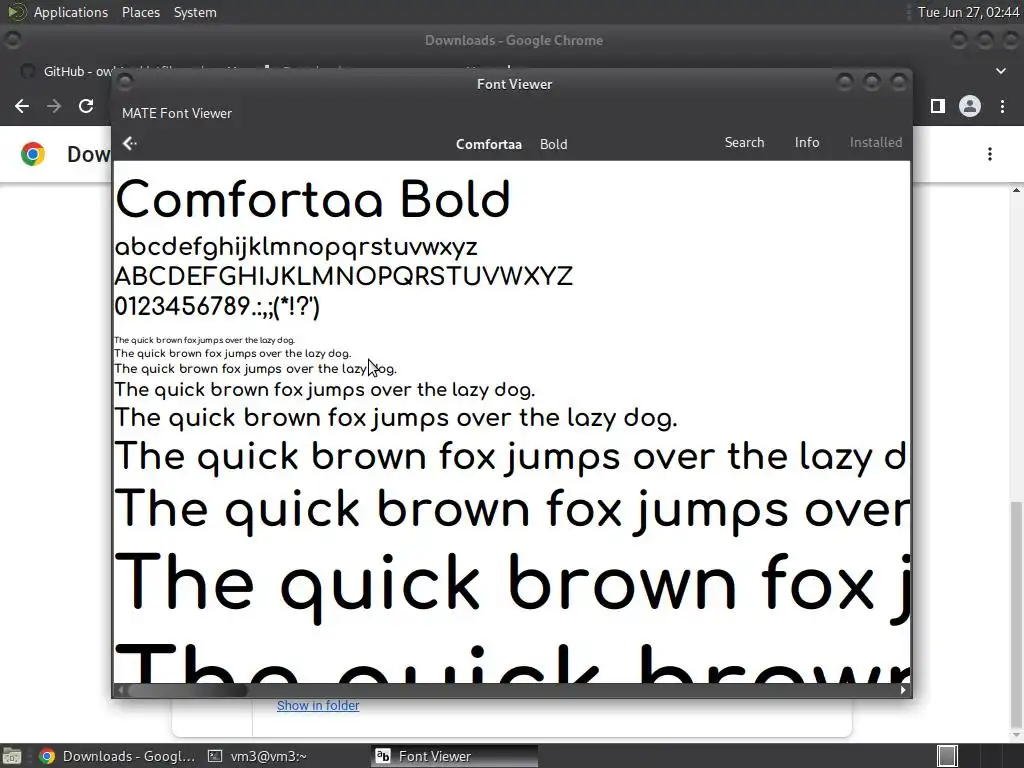Image resolution: width=1024 pixels, height=768 pixels.
Task: Click the uppercase alphabet sample line
Action: [x=344, y=276]
